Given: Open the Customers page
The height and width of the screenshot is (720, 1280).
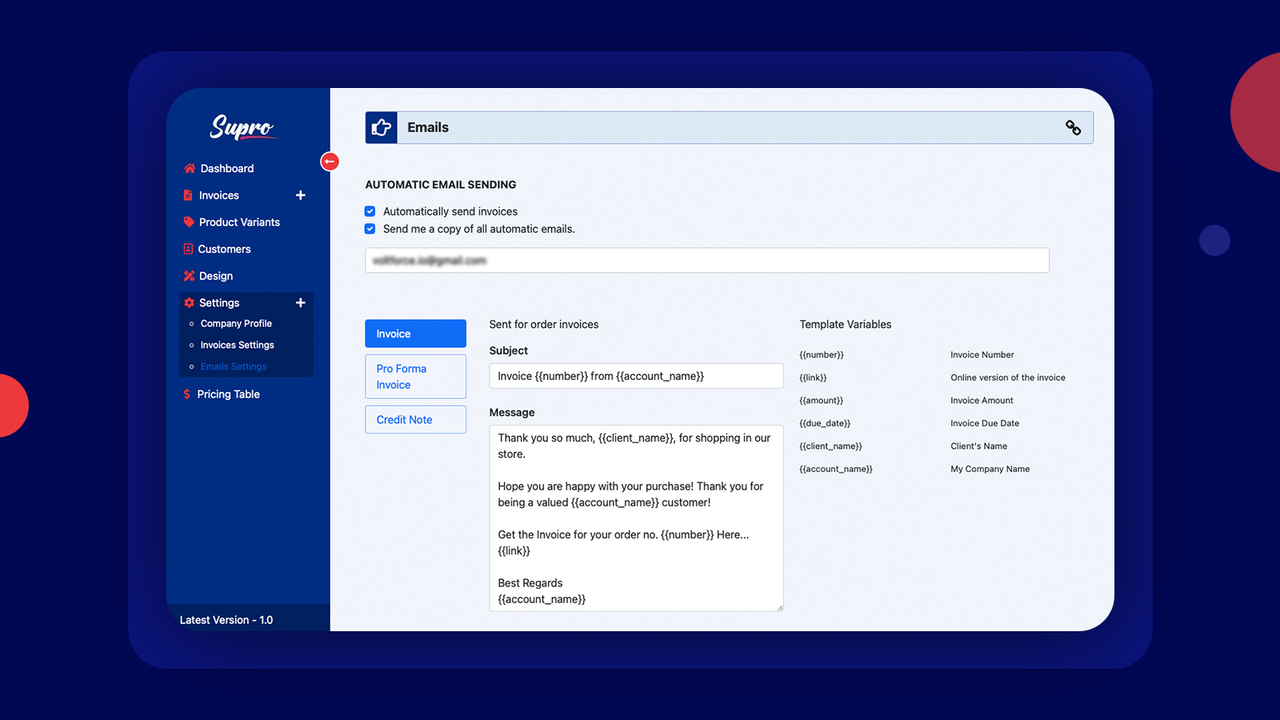Looking at the screenshot, I should (x=224, y=249).
